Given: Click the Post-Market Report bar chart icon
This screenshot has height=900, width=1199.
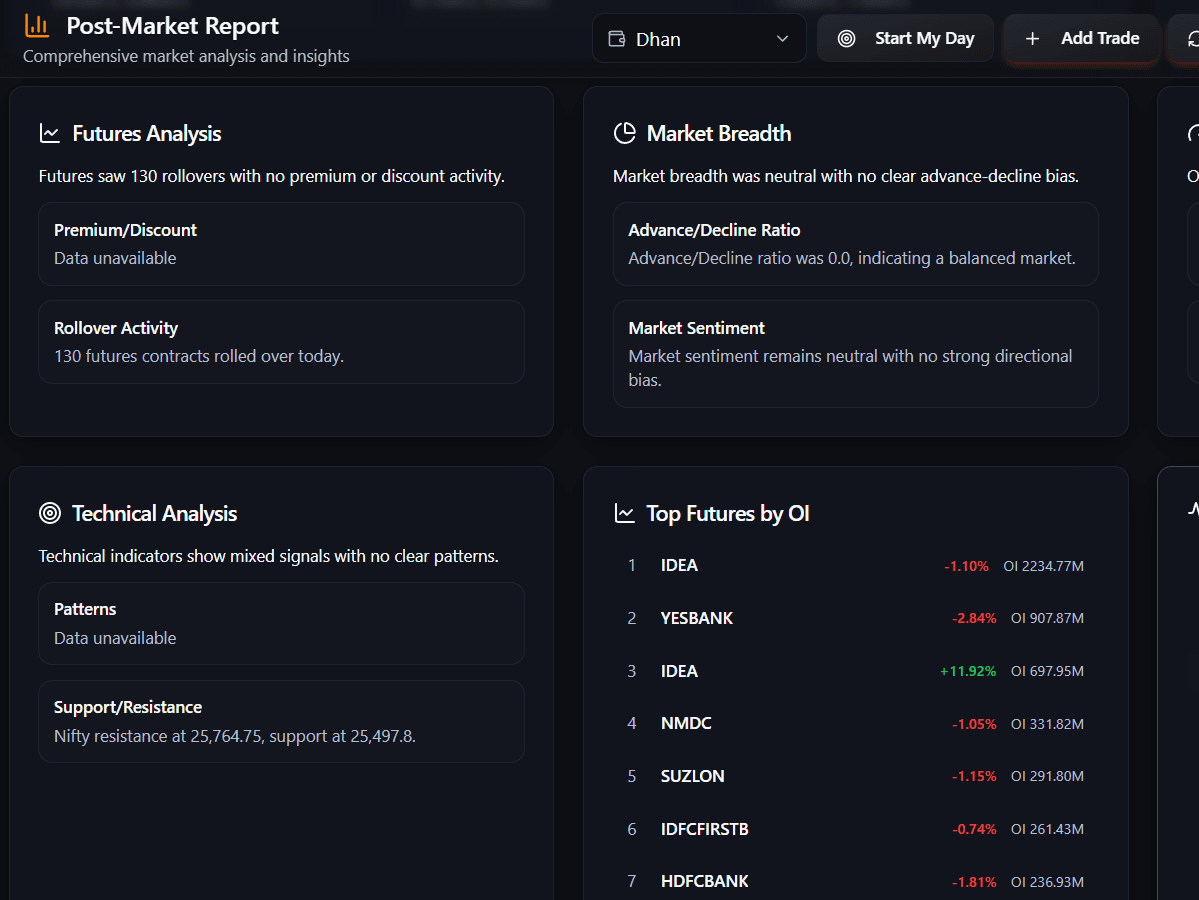Looking at the screenshot, I should point(37,26).
